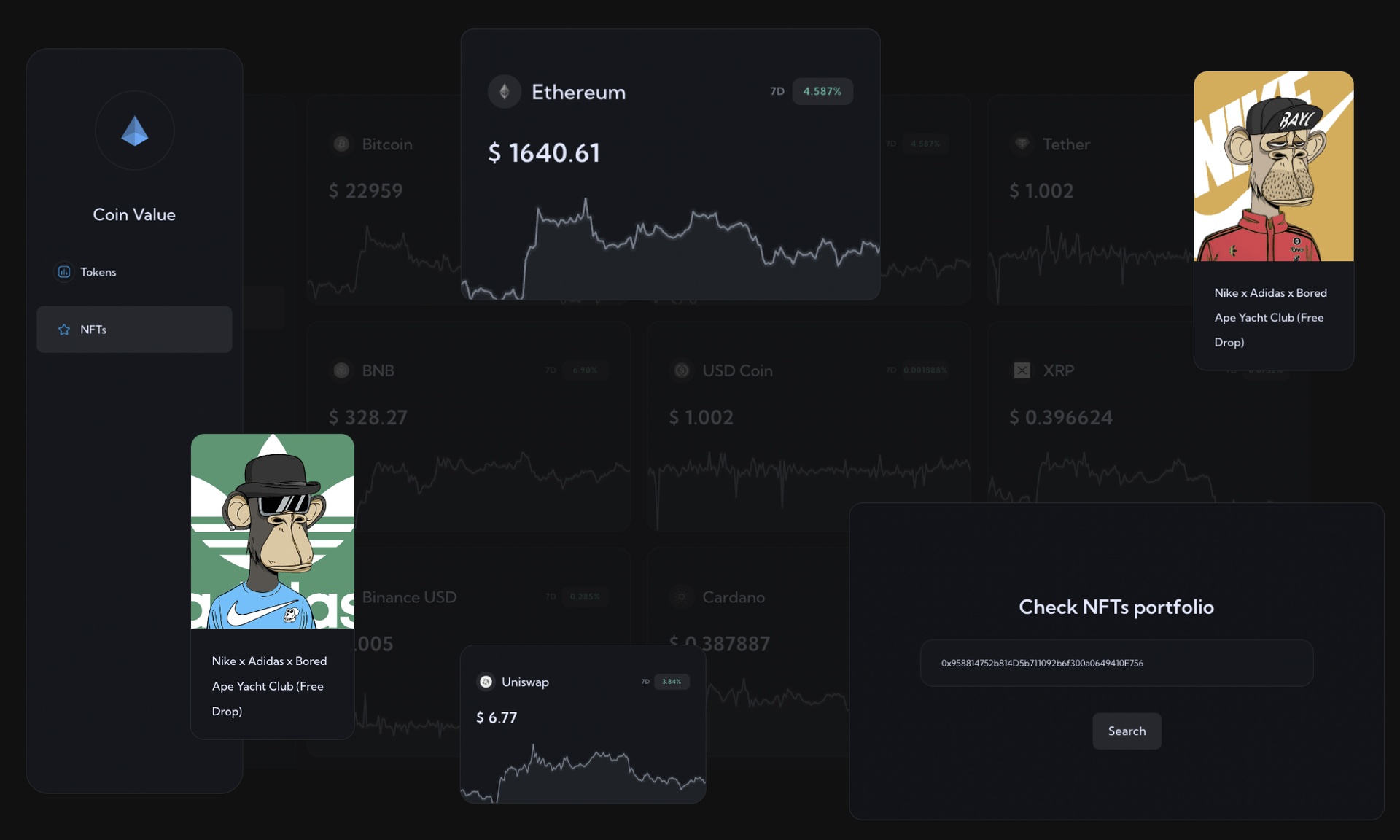Click the NFT title under the Adidas ape
Screen dimensions: 1400x840
click(x=269, y=686)
